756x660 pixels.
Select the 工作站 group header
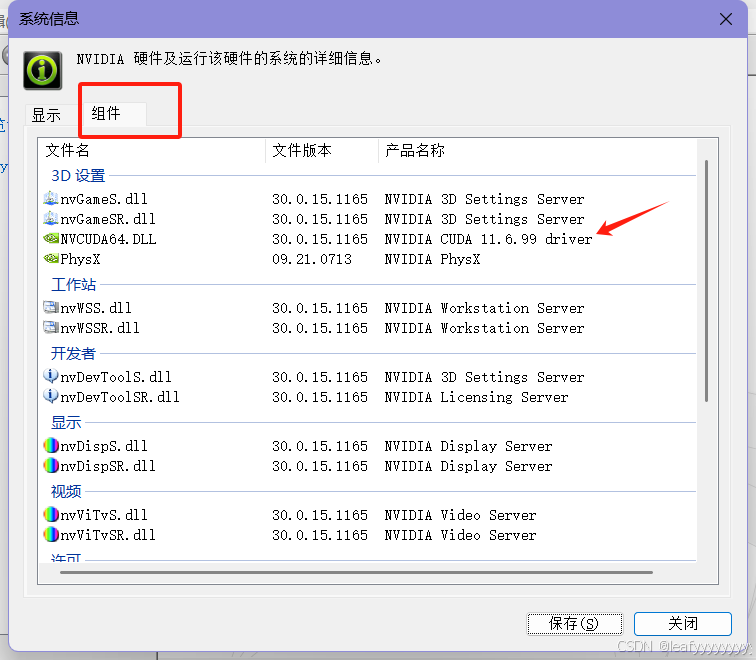click(73, 284)
